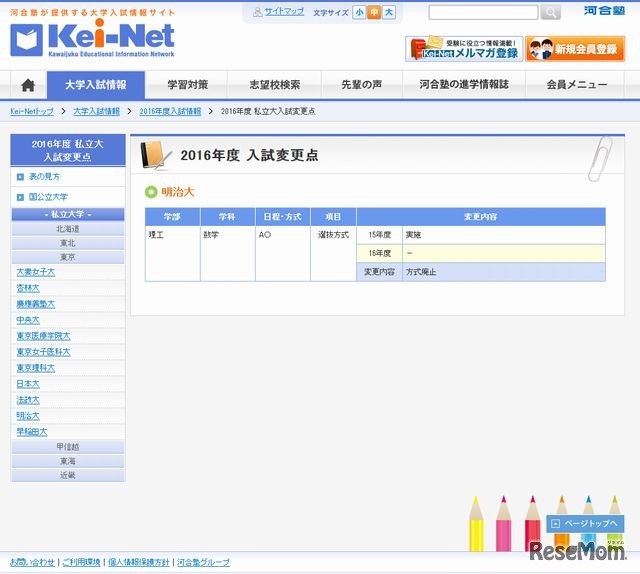The height and width of the screenshot is (574, 640).
Task: Click the 大学入試情報 breadcrumb link
Action: click(97, 111)
